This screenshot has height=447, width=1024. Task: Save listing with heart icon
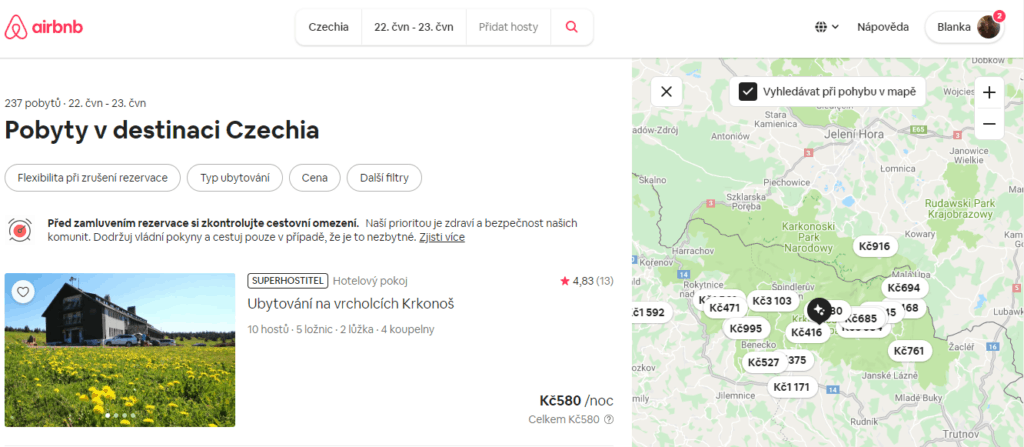click(24, 291)
